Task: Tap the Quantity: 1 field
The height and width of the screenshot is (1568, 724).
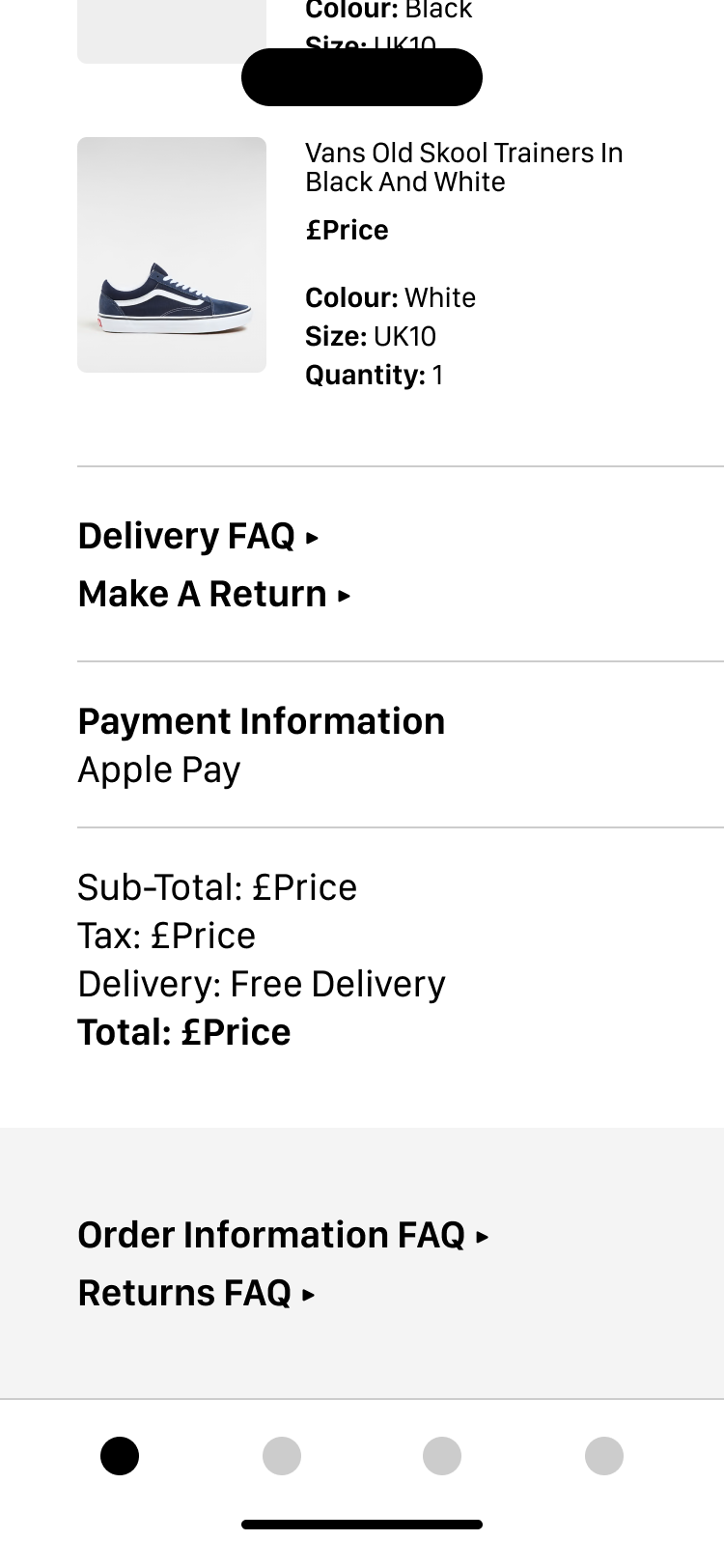Action: point(375,375)
